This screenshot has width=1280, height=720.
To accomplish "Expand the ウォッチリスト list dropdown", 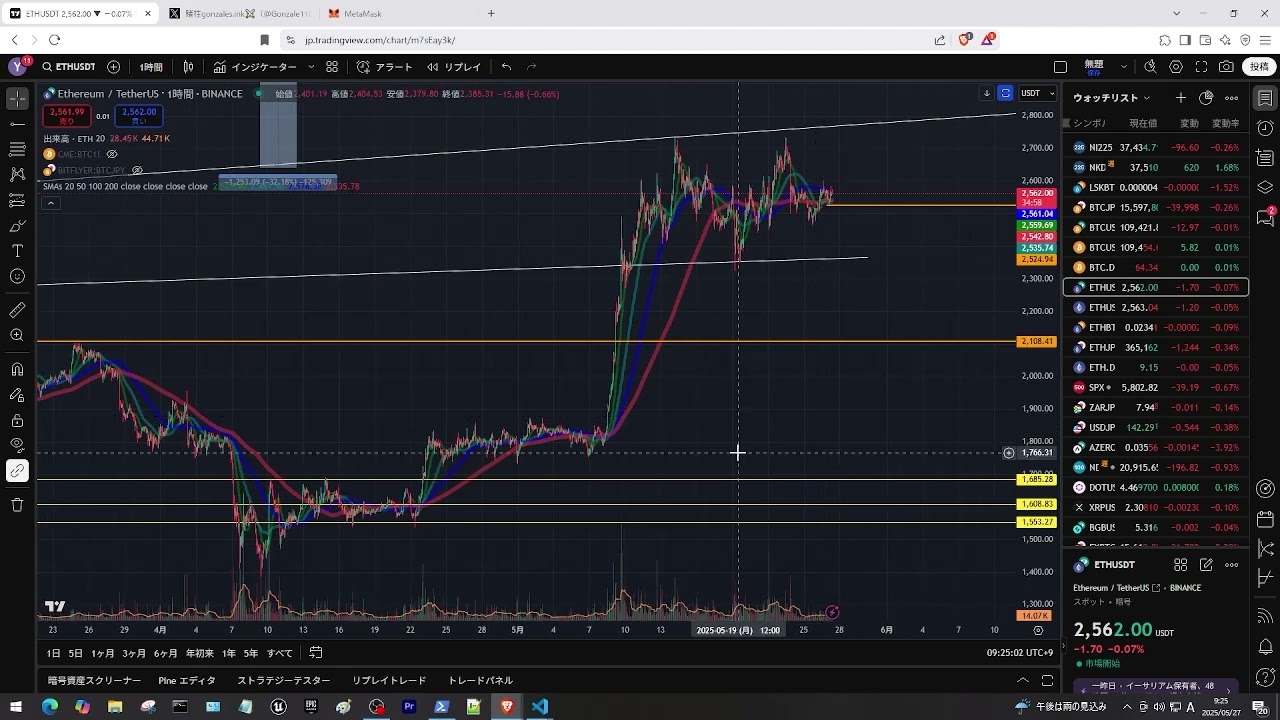I will 1112,98.
